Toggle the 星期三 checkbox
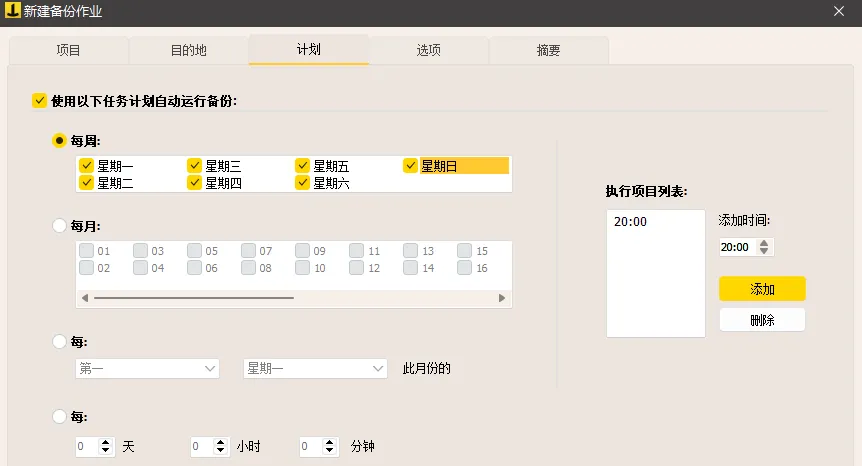862x466 pixels. (194, 165)
